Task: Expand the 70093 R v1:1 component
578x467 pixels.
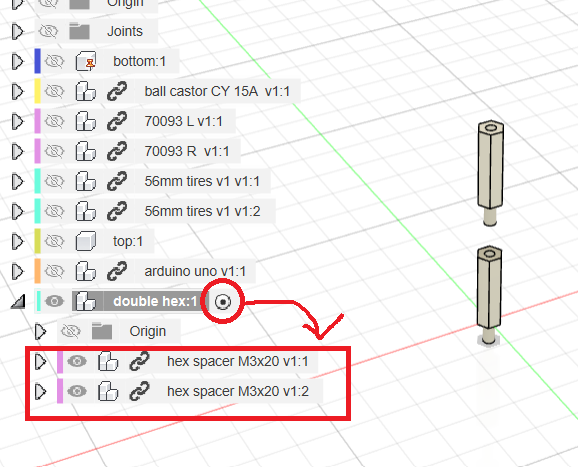Action: [x=17, y=151]
